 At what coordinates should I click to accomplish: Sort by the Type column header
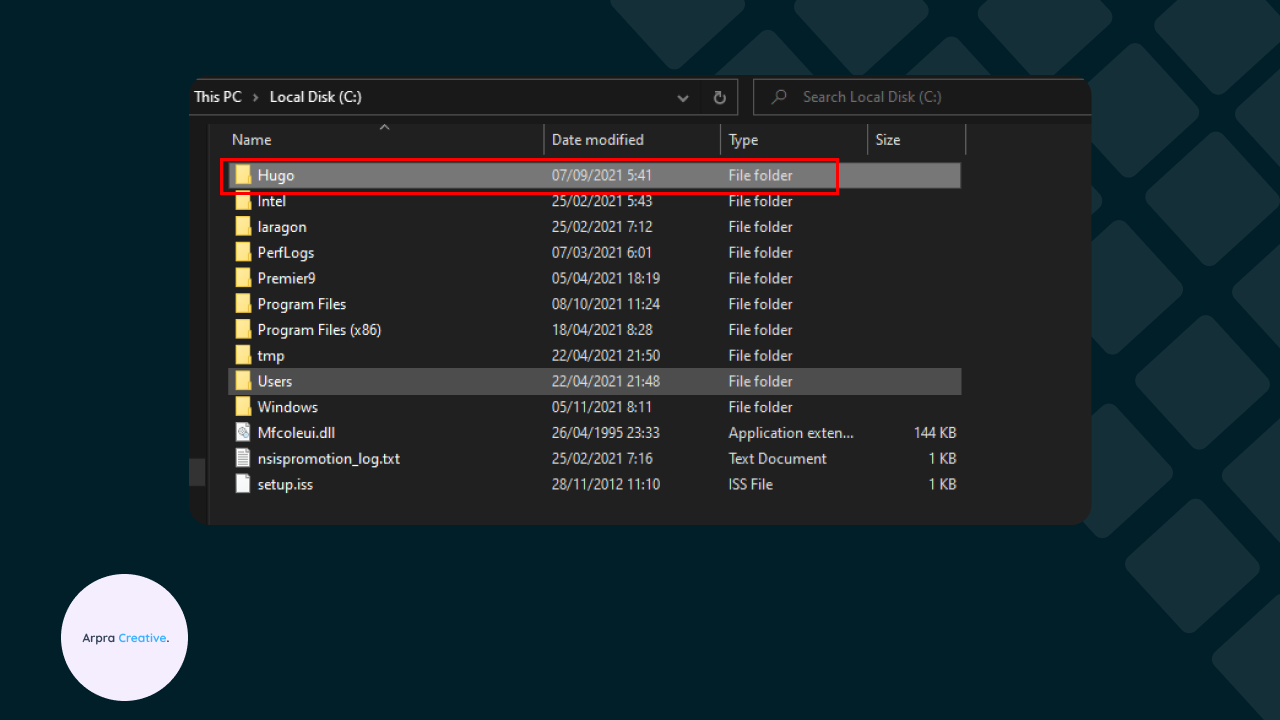point(743,140)
